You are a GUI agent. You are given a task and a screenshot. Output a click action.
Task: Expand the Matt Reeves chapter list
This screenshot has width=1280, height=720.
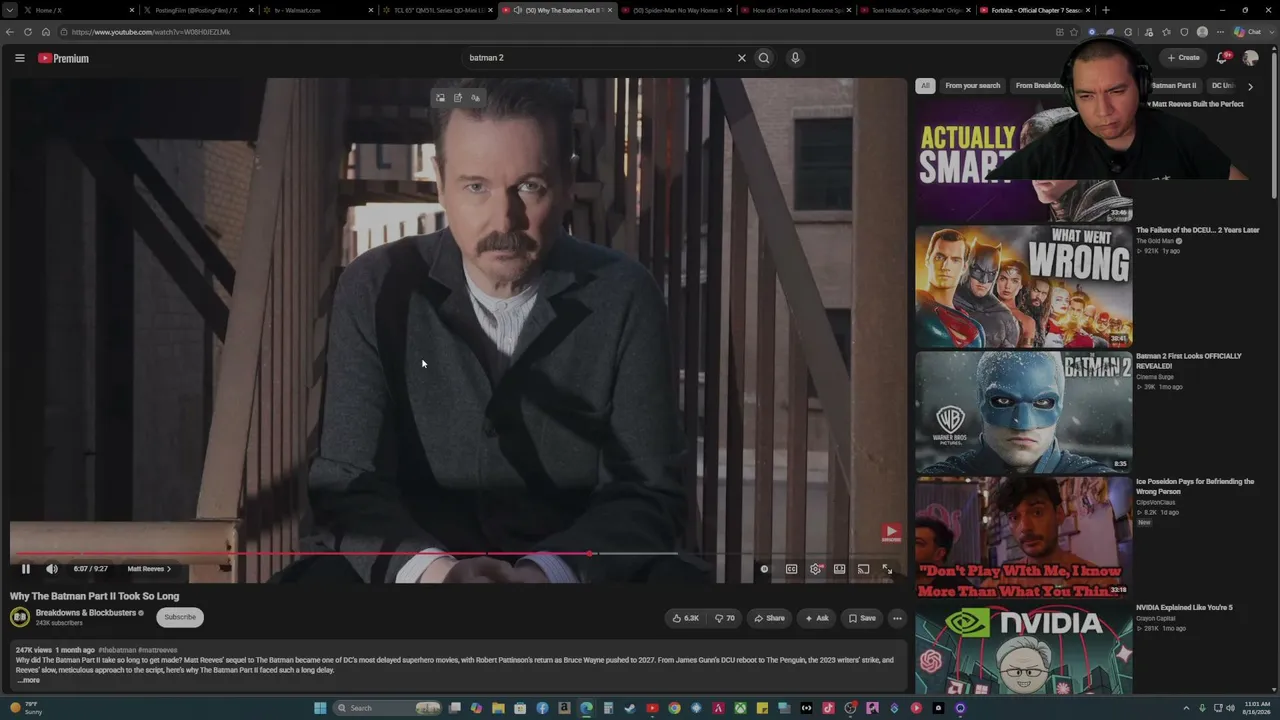[x=149, y=569]
